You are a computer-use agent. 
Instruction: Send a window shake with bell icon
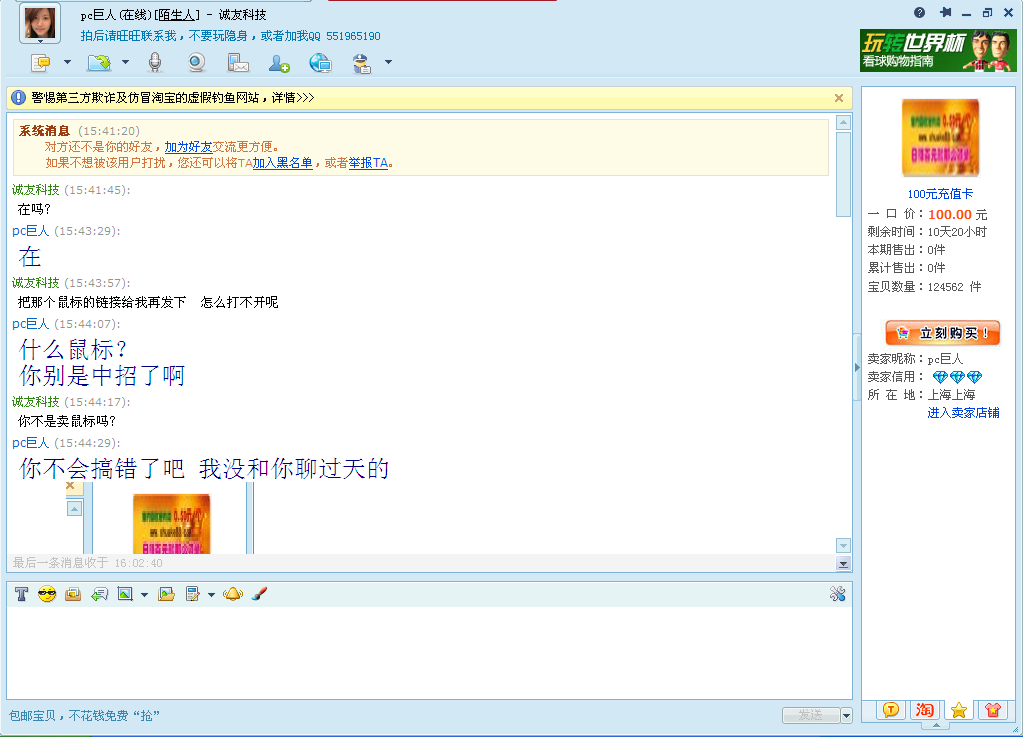coord(233,594)
